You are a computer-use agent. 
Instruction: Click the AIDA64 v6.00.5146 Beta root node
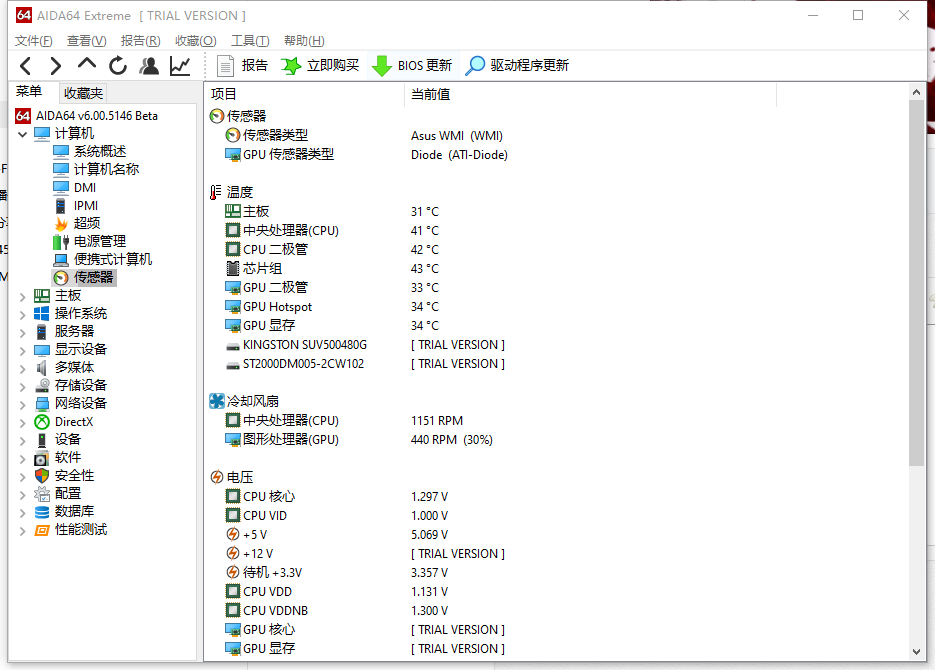pyautogui.click(x=86, y=116)
